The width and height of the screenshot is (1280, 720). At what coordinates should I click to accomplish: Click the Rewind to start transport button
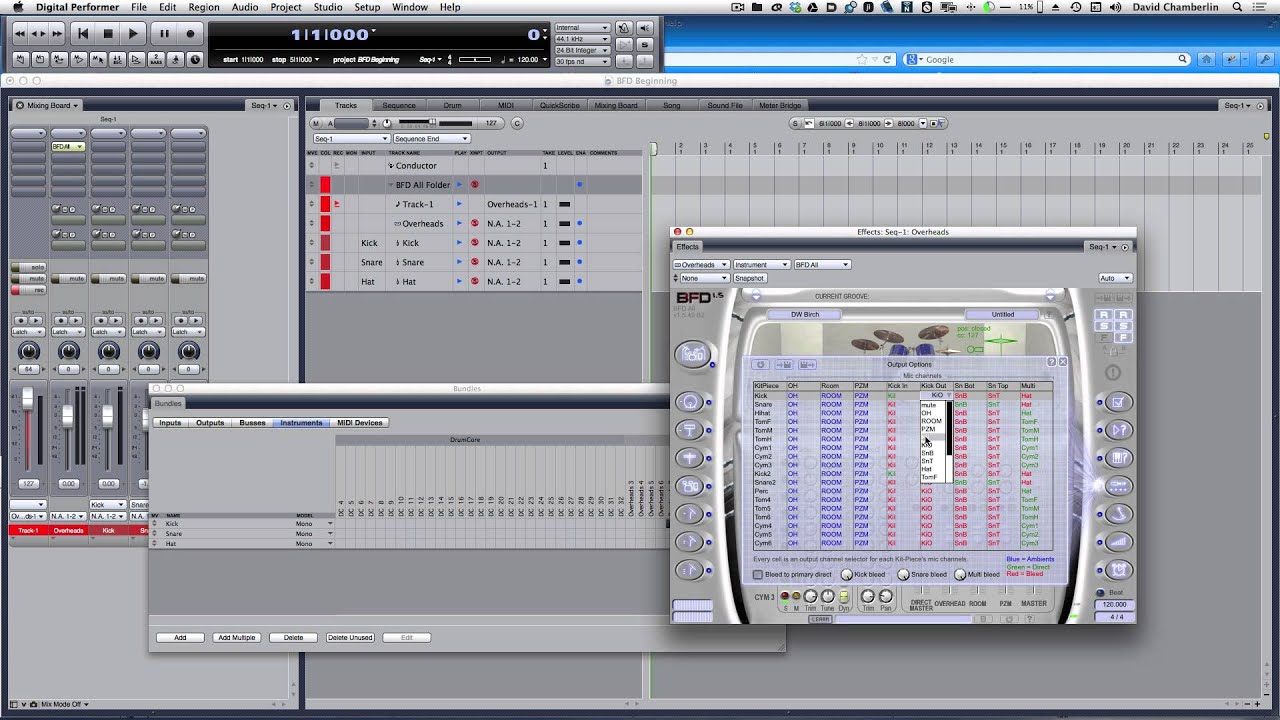[x=83, y=34]
